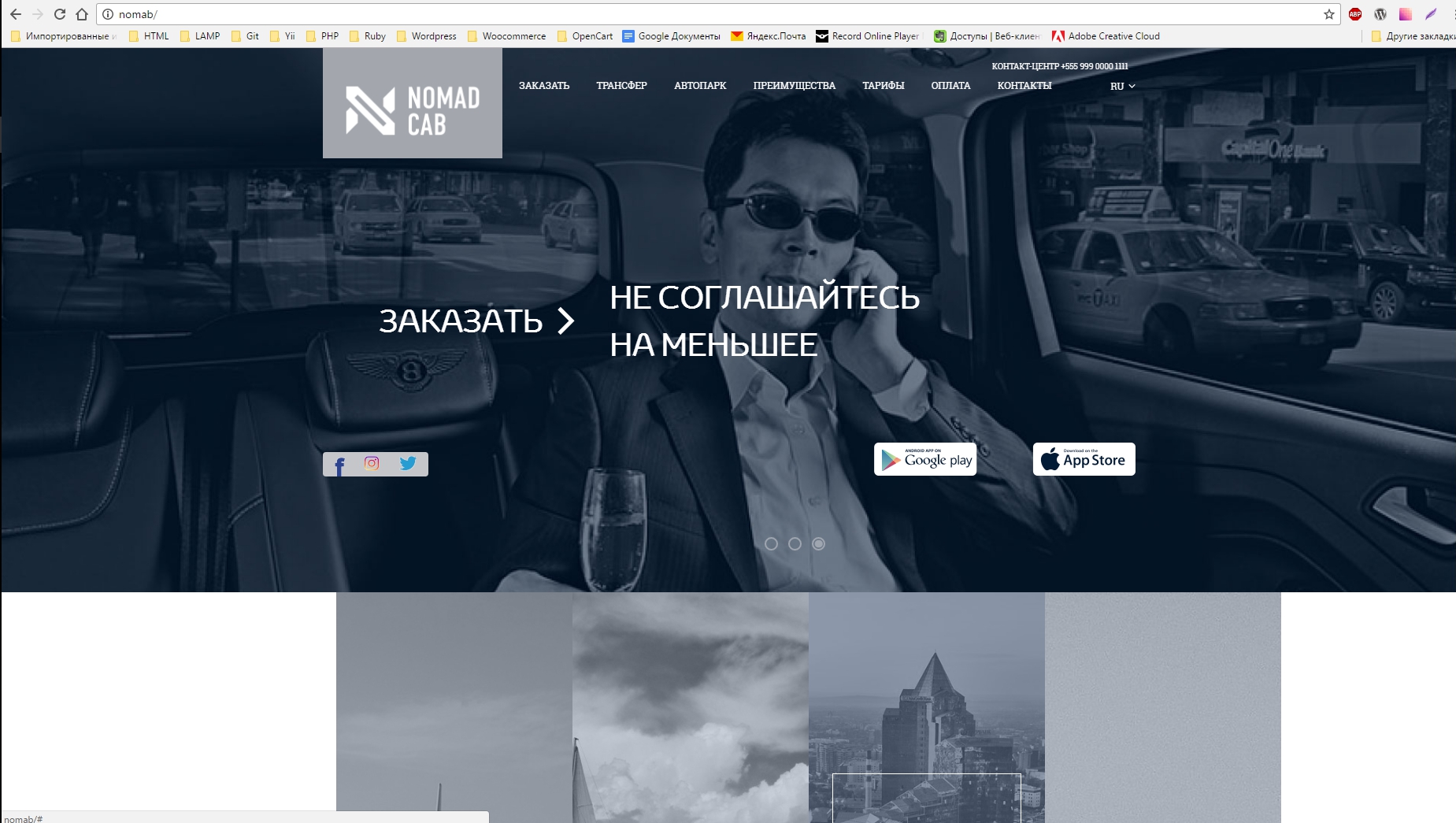
Task: Expand the HTML bookmark folder
Action: (x=149, y=36)
